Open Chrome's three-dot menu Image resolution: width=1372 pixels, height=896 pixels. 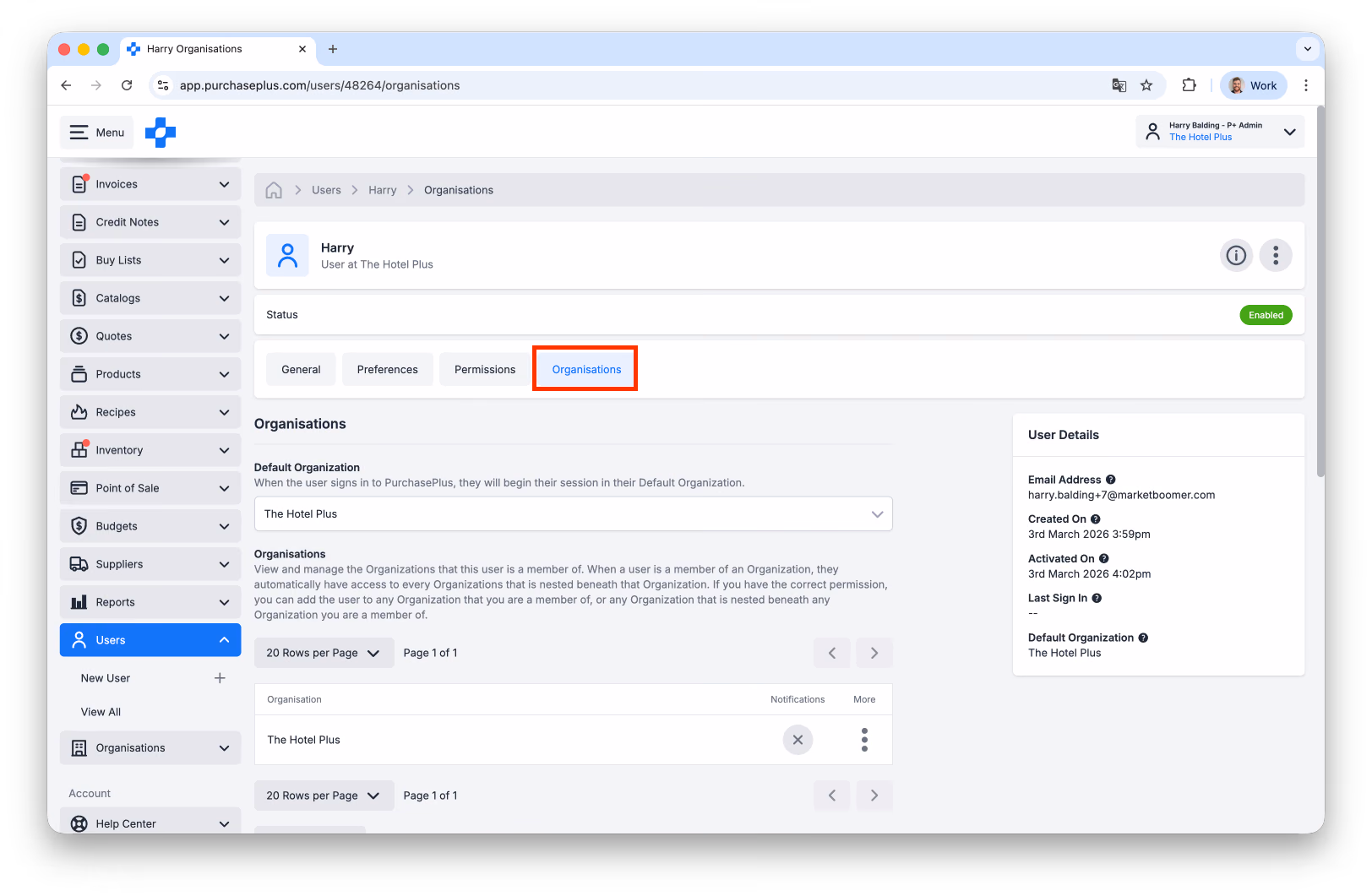pyautogui.click(x=1306, y=85)
